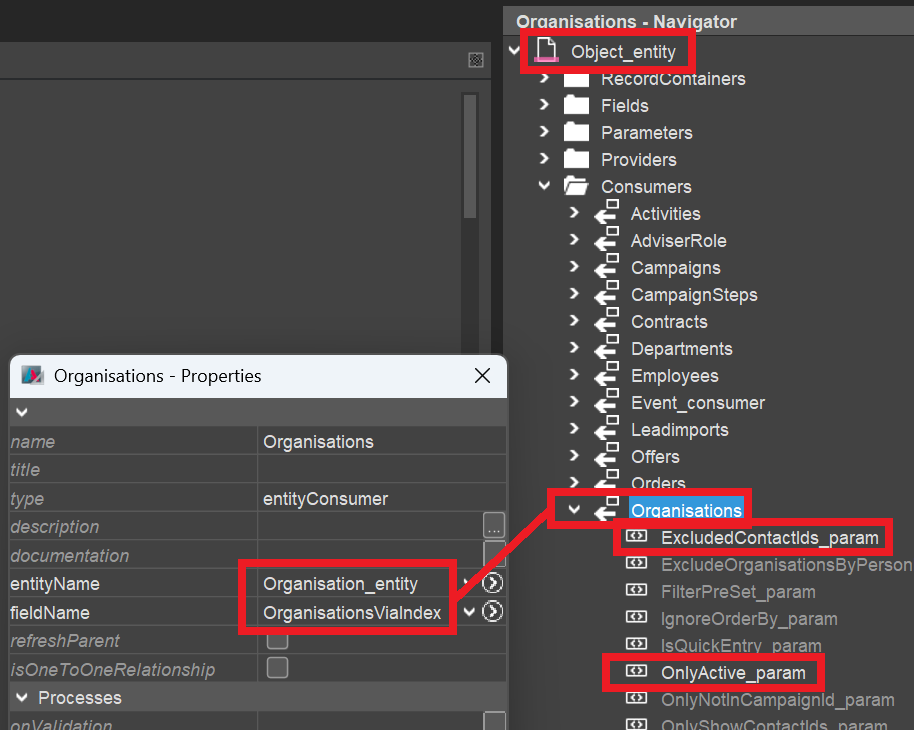Toggle the refreshParent checkbox
The width and height of the screenshot is (914, 730).
277,640
